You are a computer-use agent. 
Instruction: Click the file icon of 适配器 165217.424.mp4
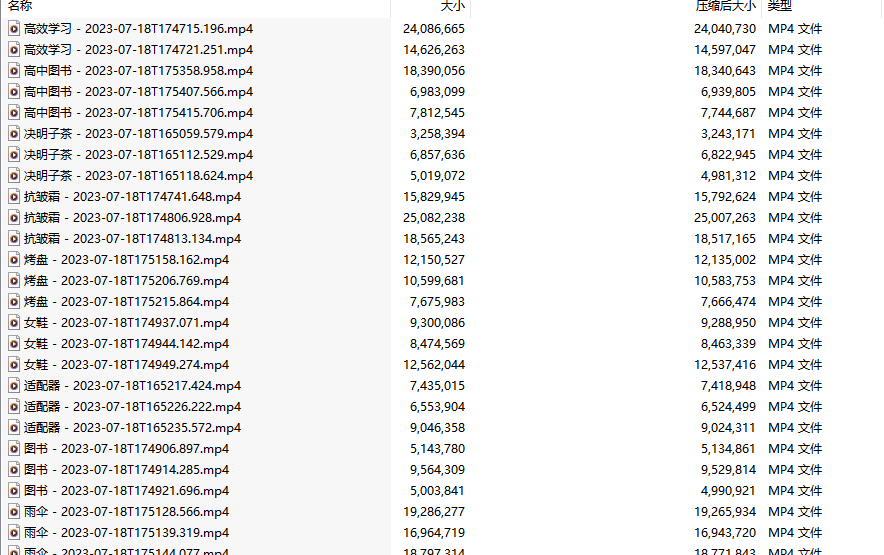tap(14, 386)
